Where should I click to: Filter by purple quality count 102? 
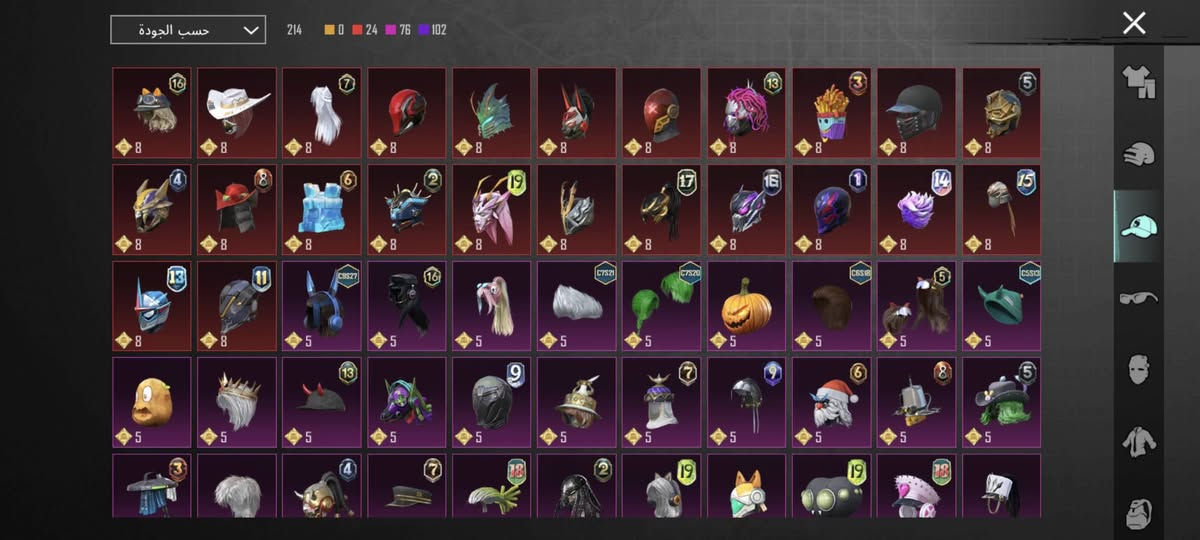pyautogui.click(x=430, y=30)
